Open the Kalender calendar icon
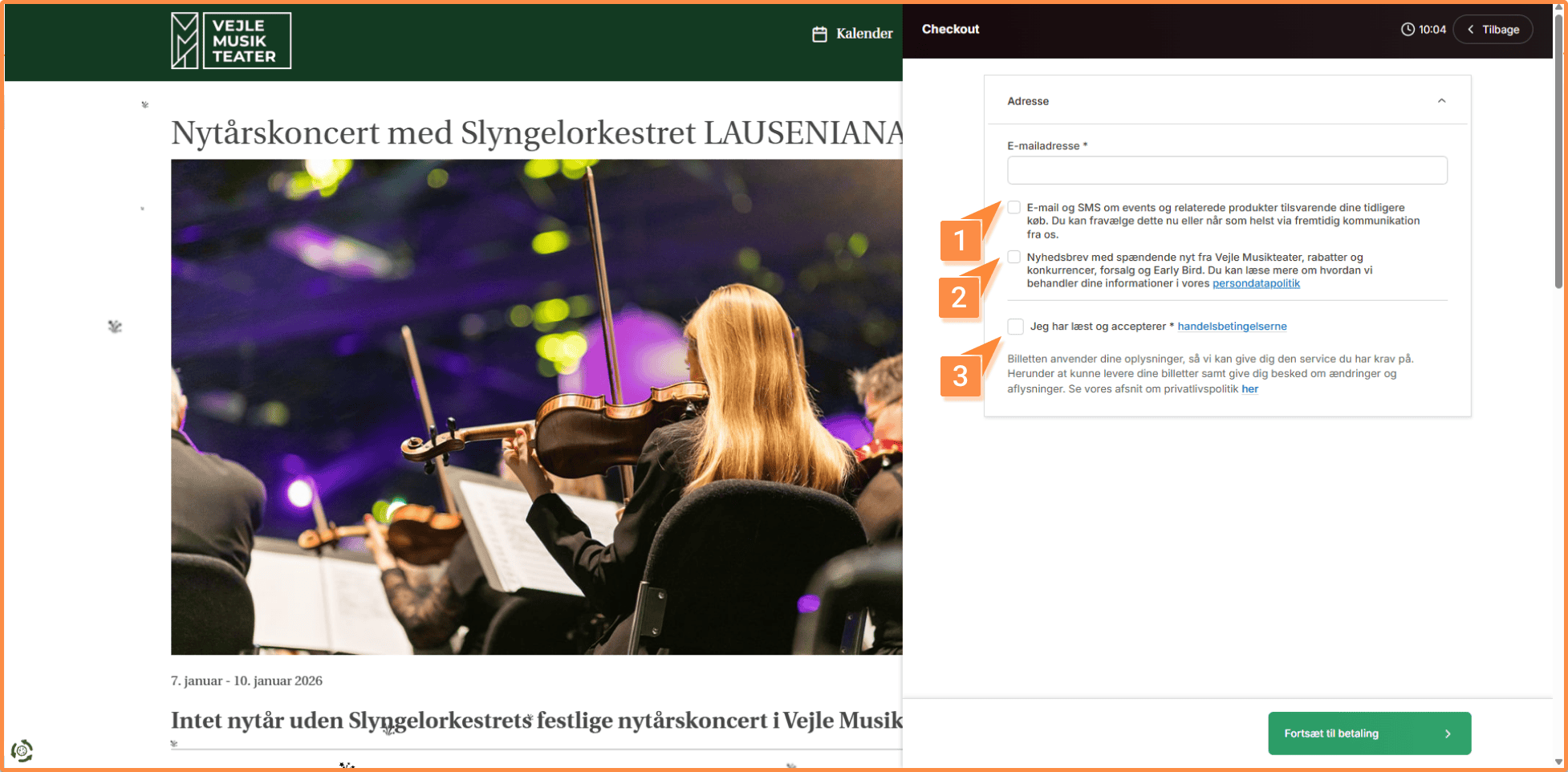Viewport: 1568px width, 772px height. (819, 34)
